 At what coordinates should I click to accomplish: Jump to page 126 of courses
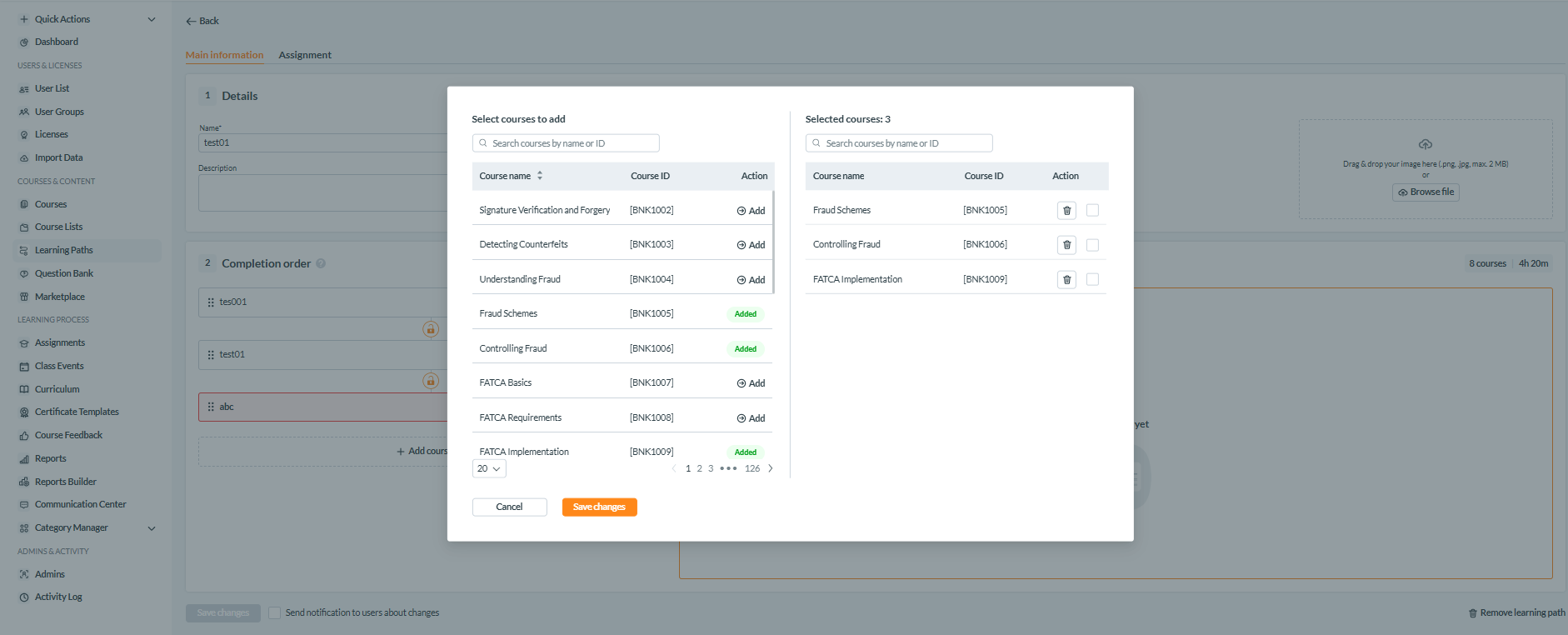(752, 468)
